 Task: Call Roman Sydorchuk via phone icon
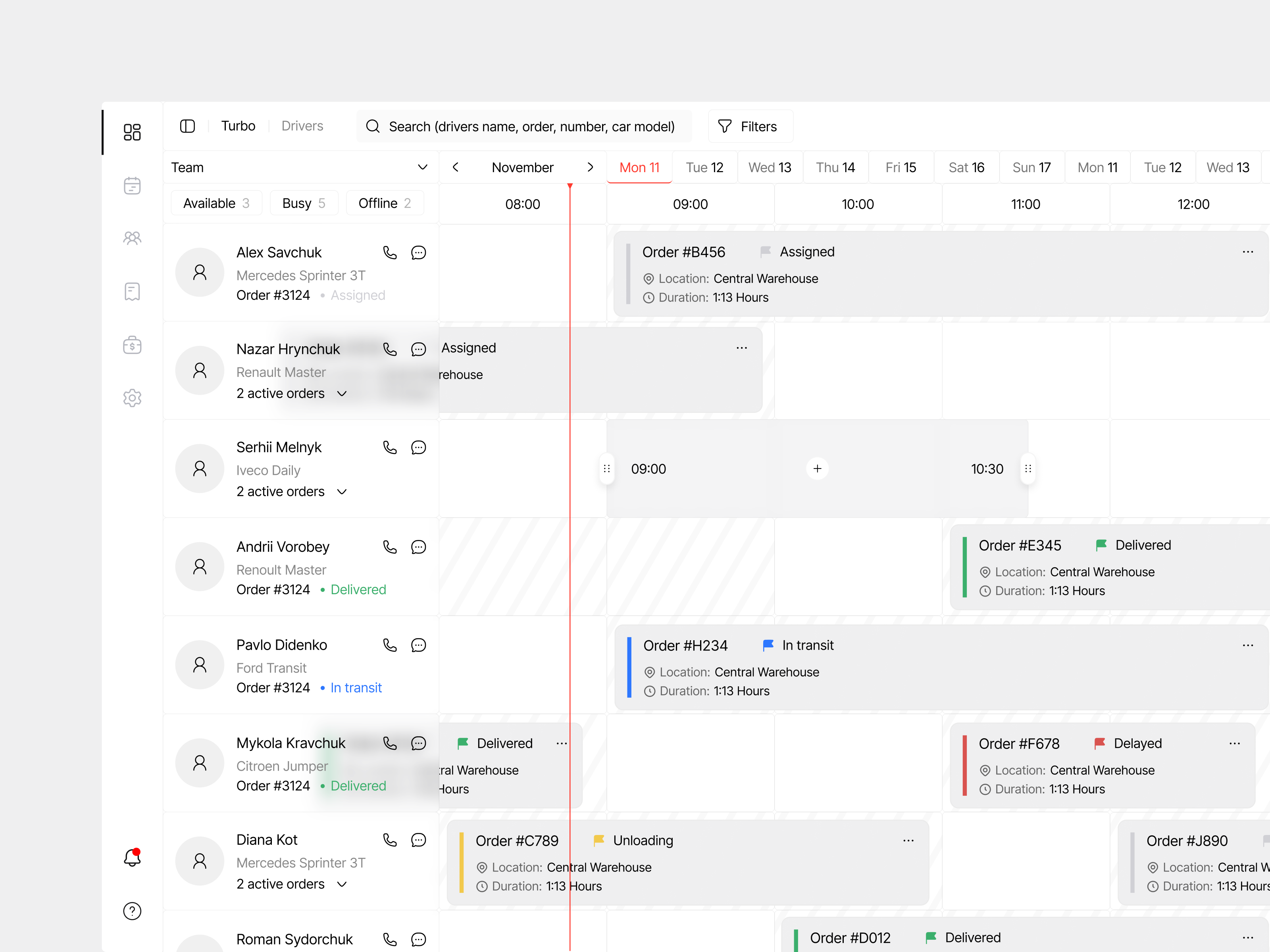(390, 939)
